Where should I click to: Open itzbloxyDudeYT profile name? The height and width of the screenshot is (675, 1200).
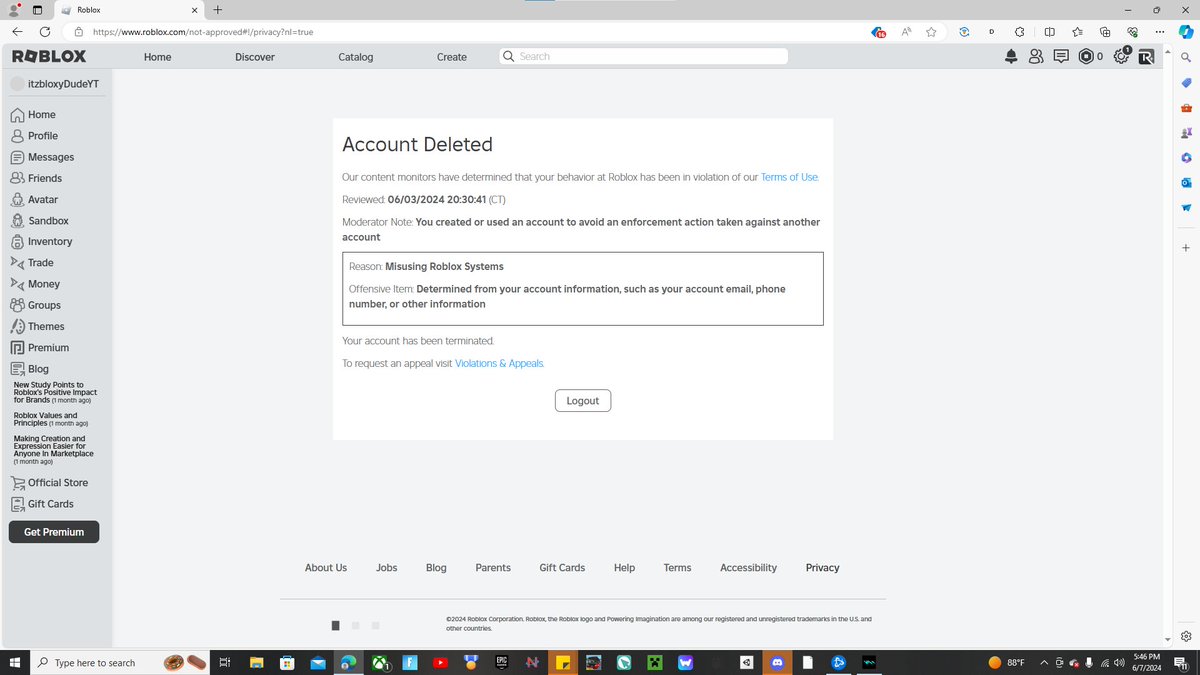pyautogui.click(x=63, y=84)
